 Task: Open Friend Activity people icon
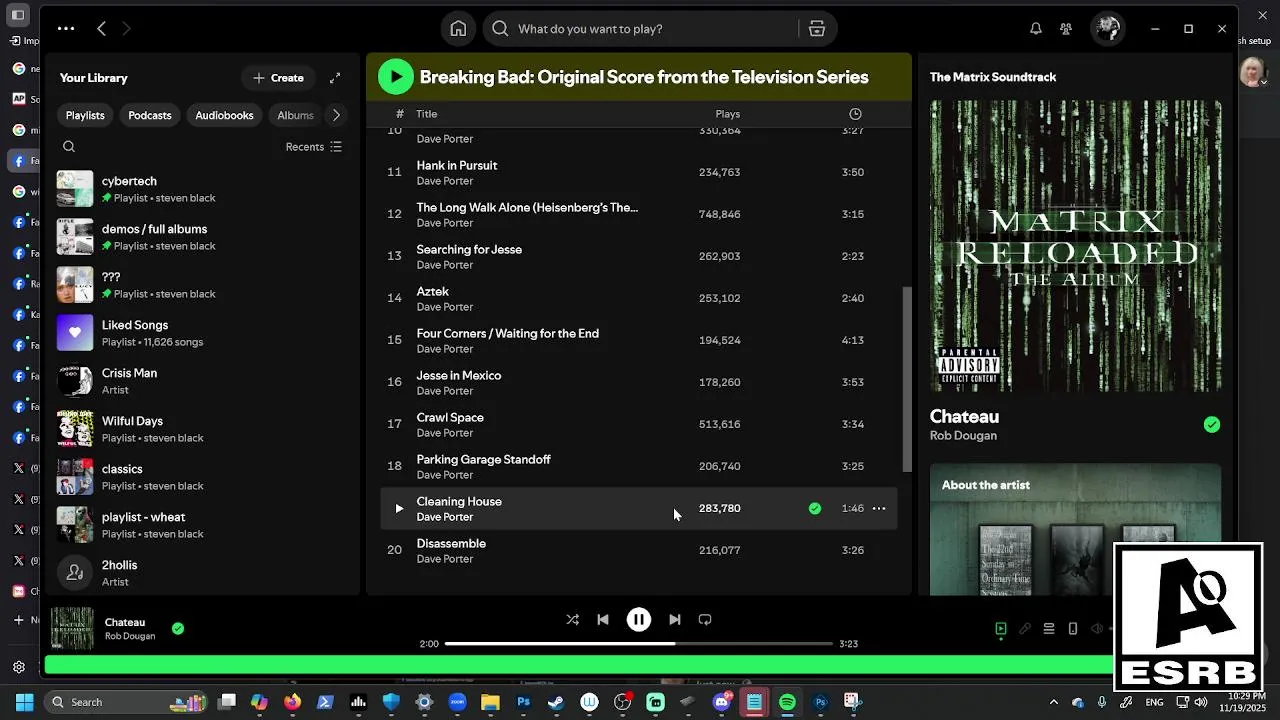coord(1066,29)
